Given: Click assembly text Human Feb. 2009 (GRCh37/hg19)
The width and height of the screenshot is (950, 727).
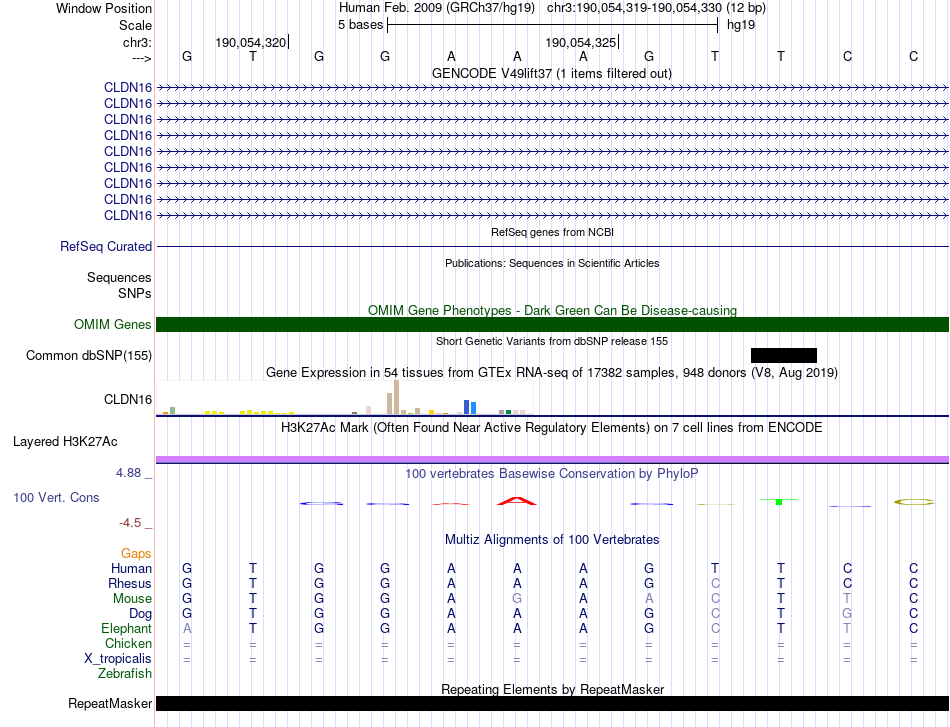Looking at the screenshot, I should [x=437, y=8].
